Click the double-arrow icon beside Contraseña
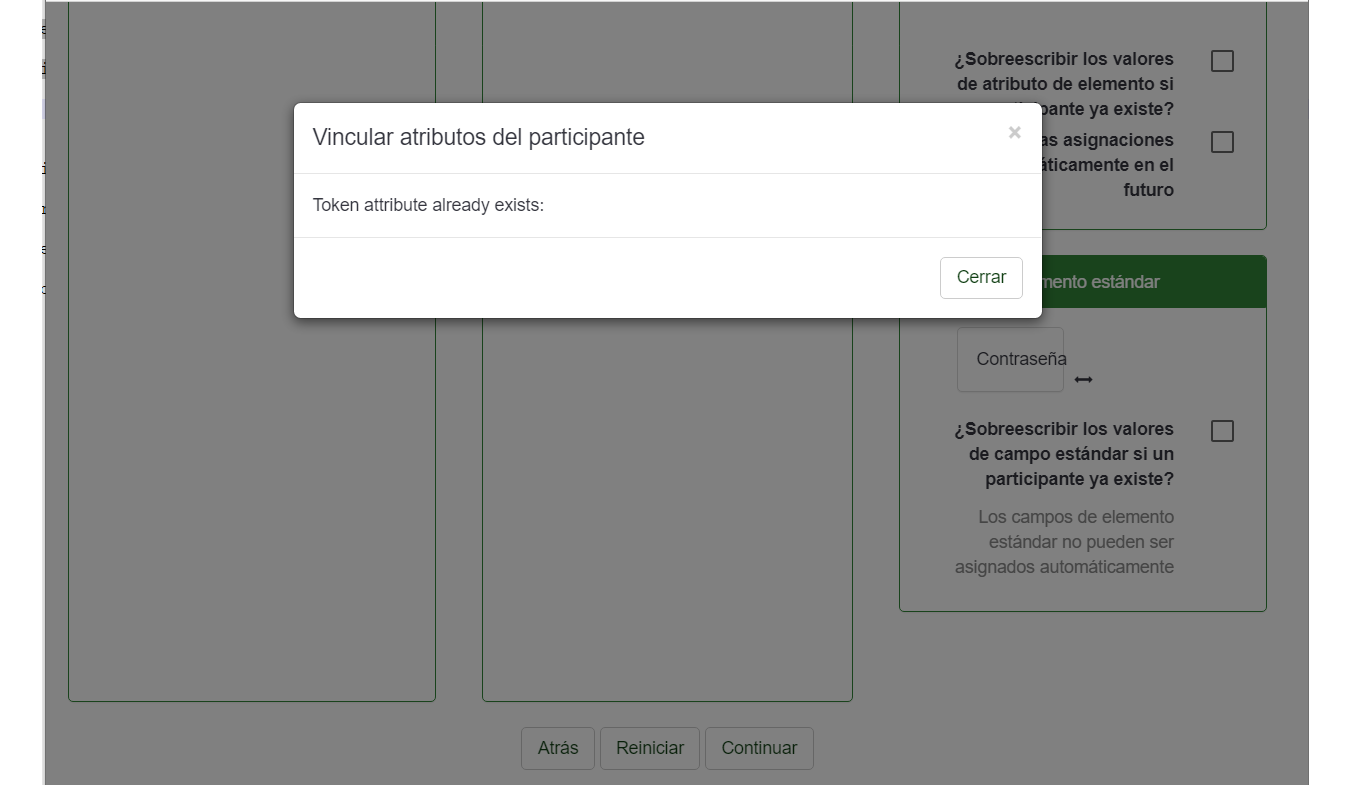The image size is (1350, 785). pyautogui.click(x=1083, y=380)
